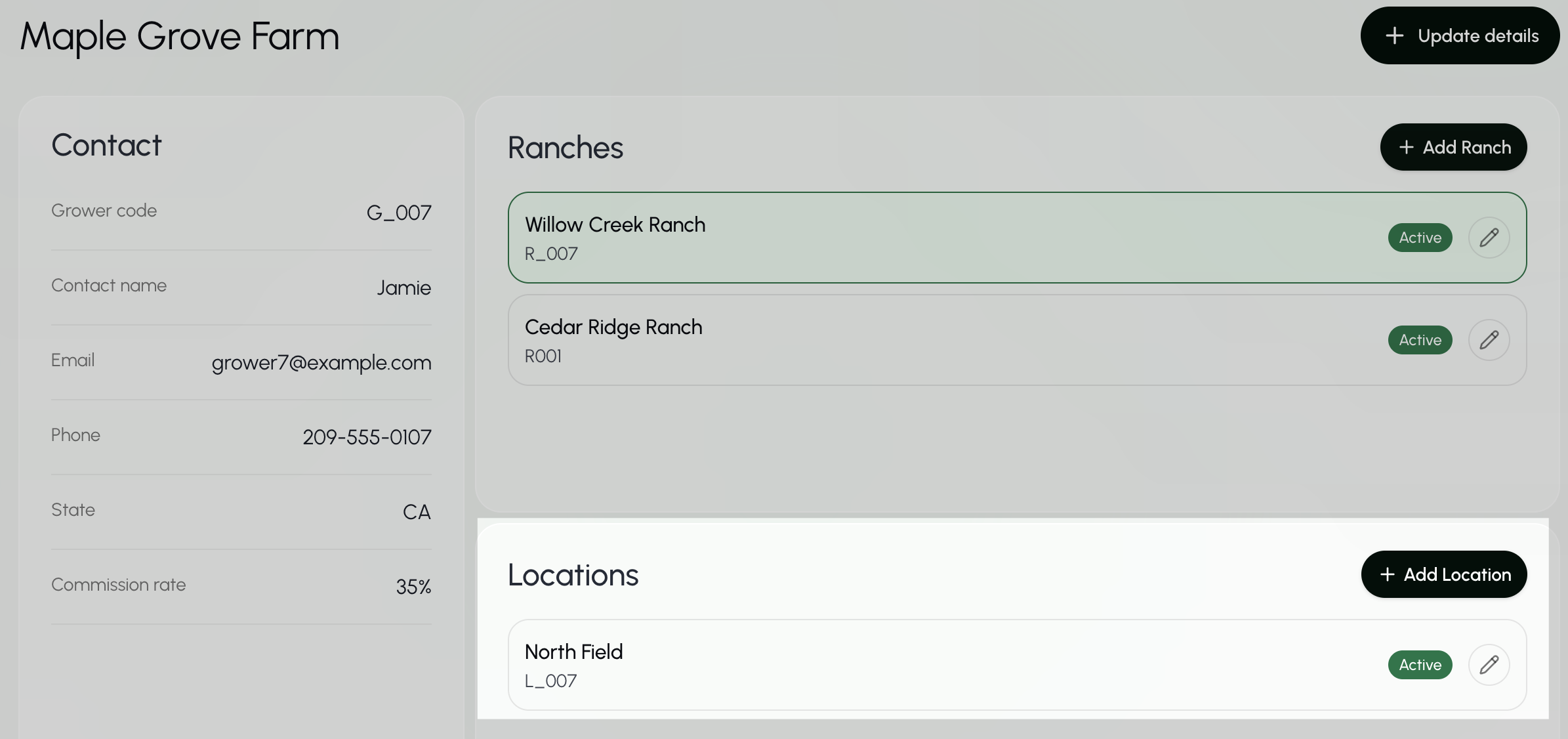Edit Willow Creek Ranch with pencil icon

[1489, 238]
